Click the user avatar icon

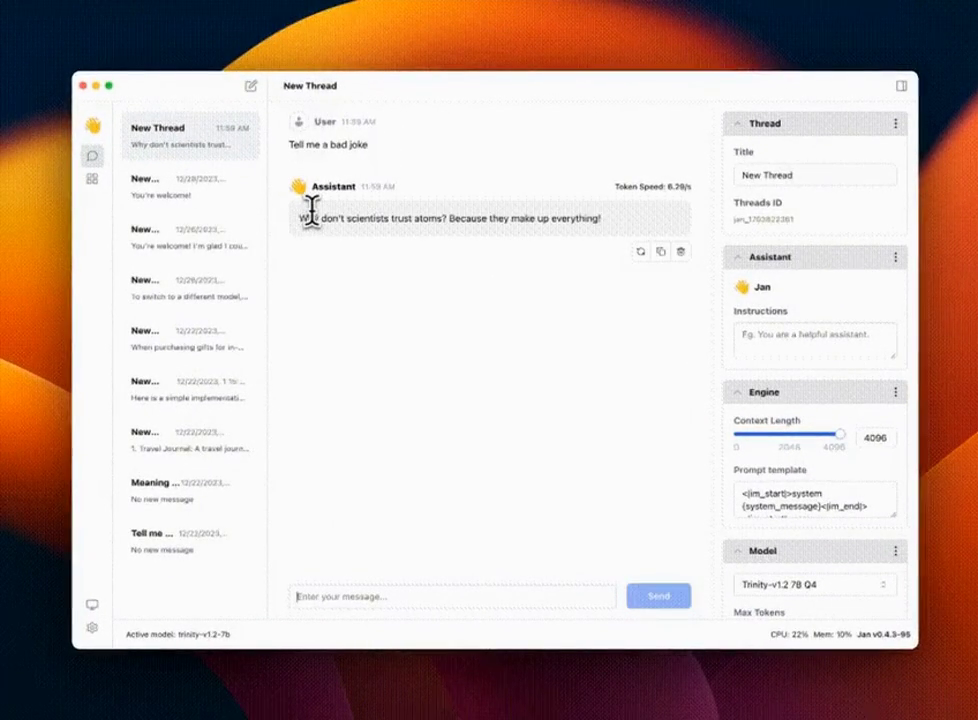(299, 122)
